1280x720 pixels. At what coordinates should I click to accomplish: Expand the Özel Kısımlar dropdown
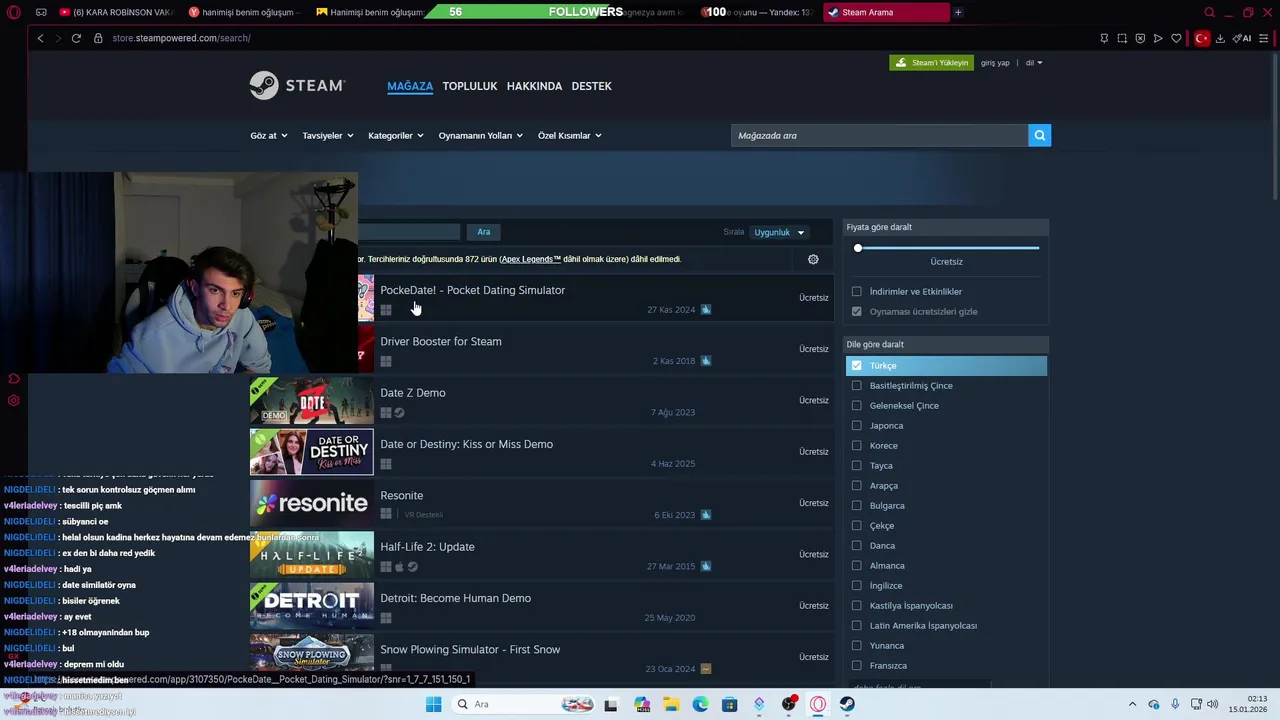[569, 135]
